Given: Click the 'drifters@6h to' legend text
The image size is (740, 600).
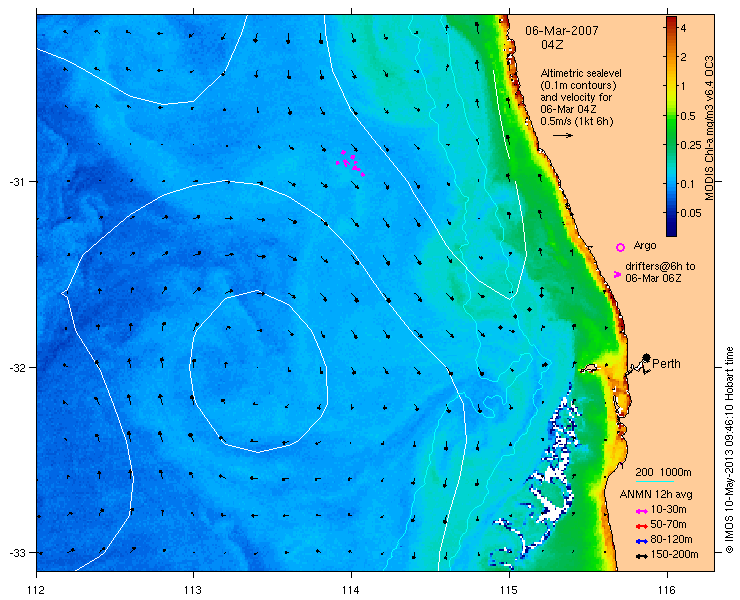Looking at the screenshot, I should click(x=660, y=266).
